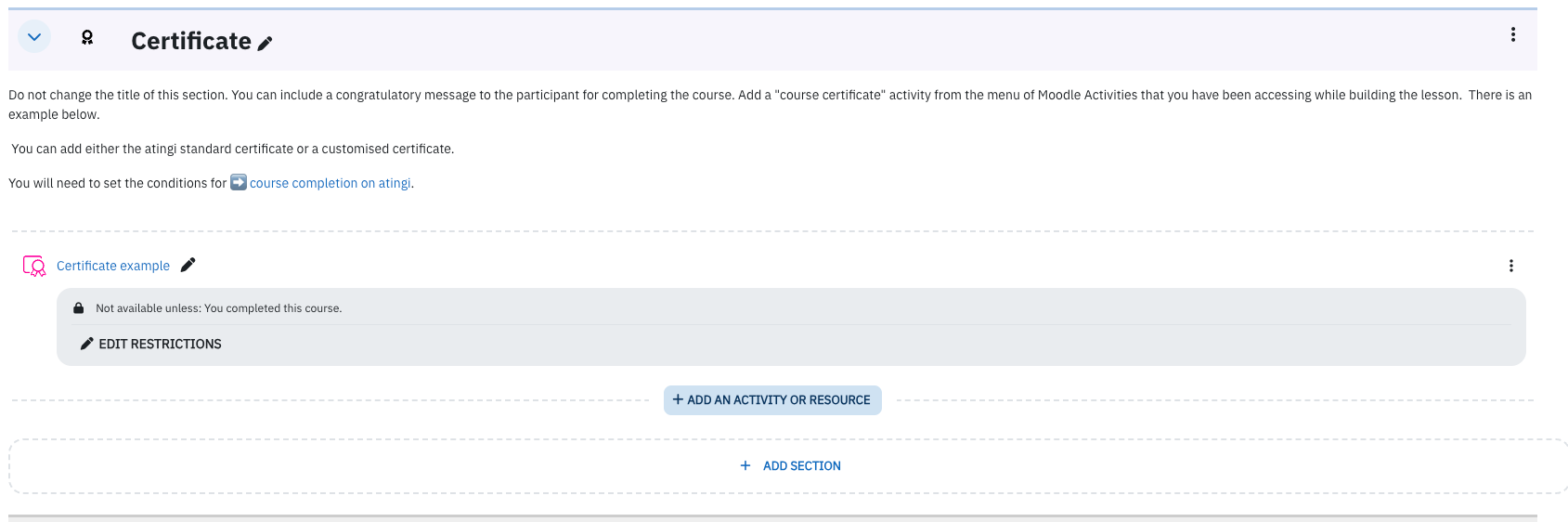This screenshot has height=522, width=1568.
Task: Open the Certificate section three-dot menu
Action: point(1513,34)
